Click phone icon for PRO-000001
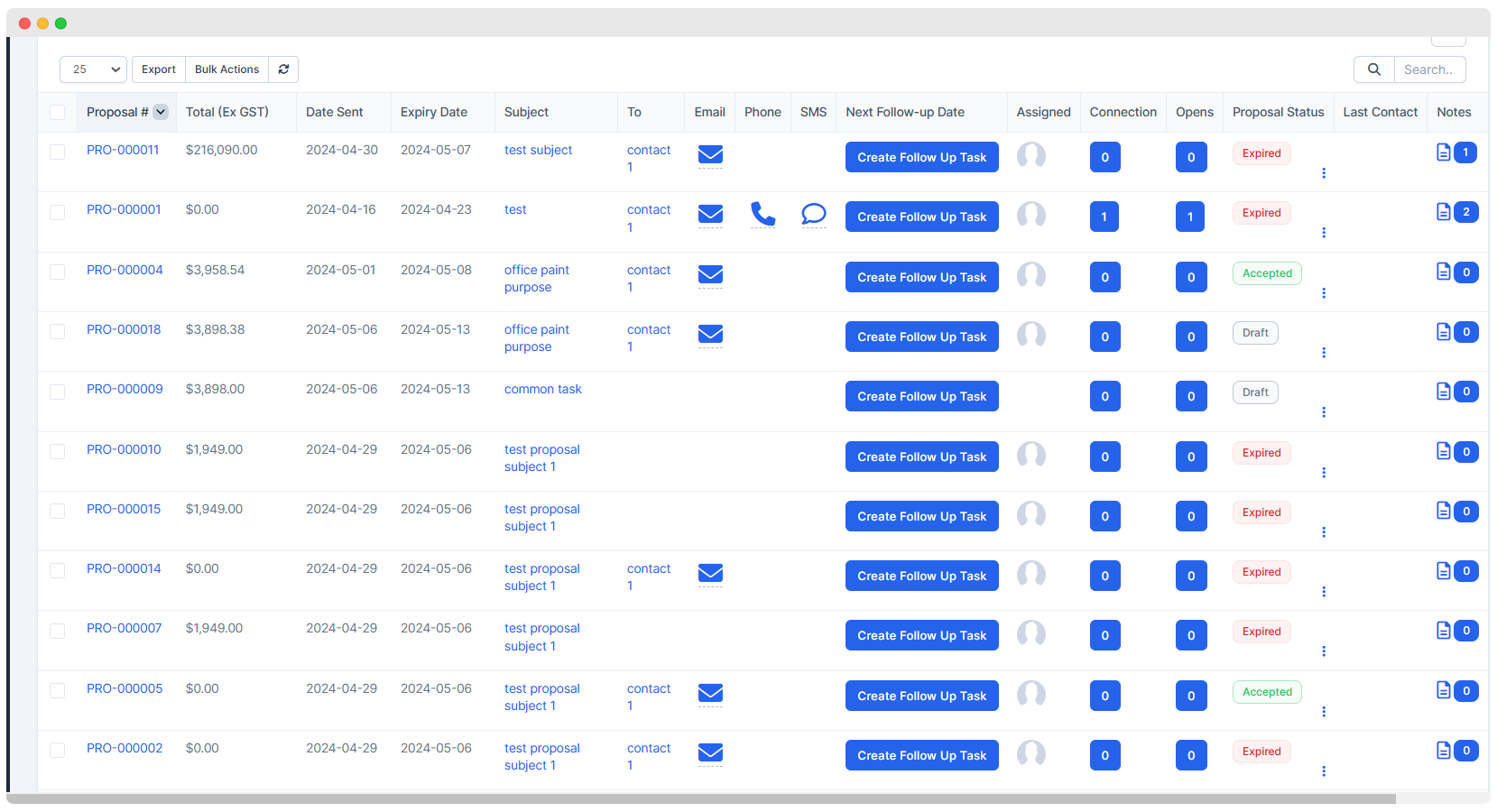This screenshot has width=1497, height=812. [x=762, y=214]
